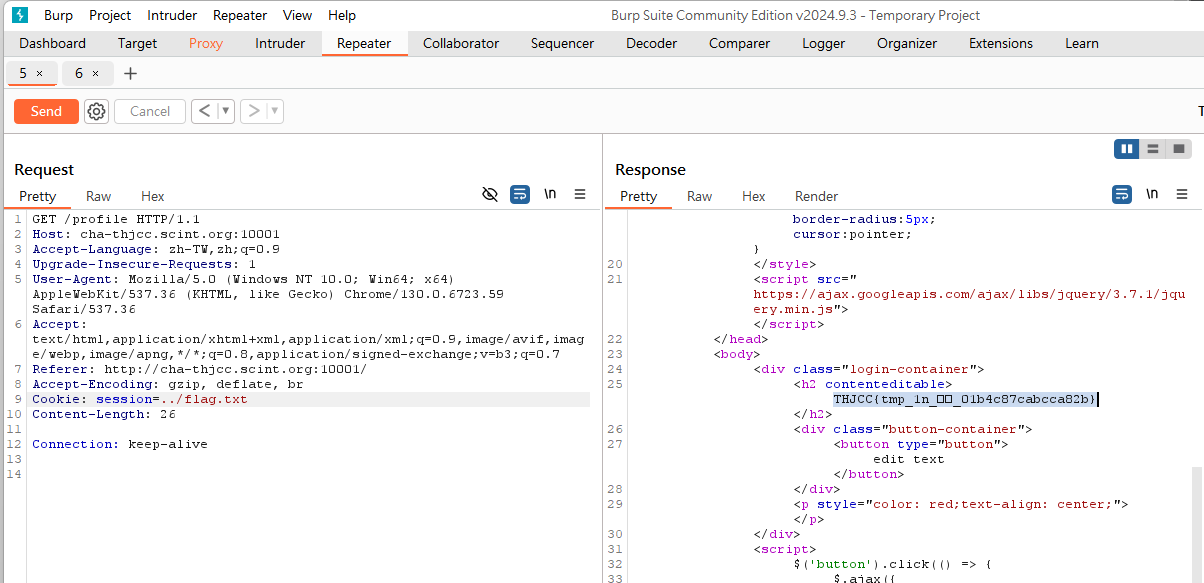The height and width of the screenshot is (583, 1204).
Task: Switch to the Dashboard tab
Action: point(53,43)
